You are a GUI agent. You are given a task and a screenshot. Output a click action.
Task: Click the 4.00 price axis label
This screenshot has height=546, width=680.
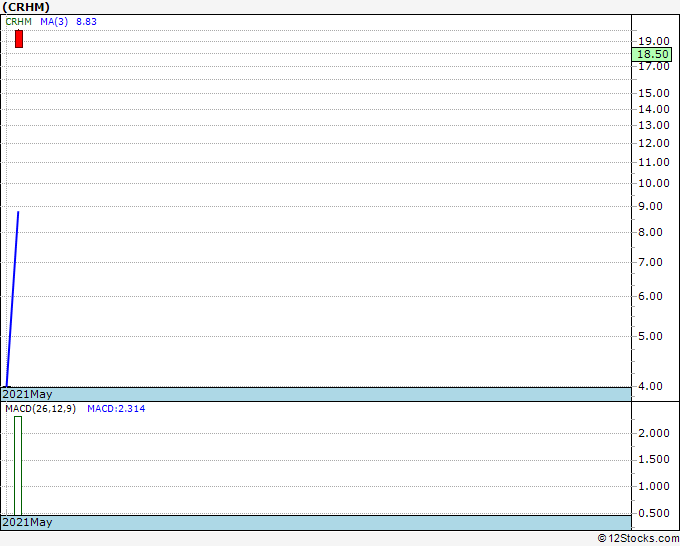(x=651, y=386)
